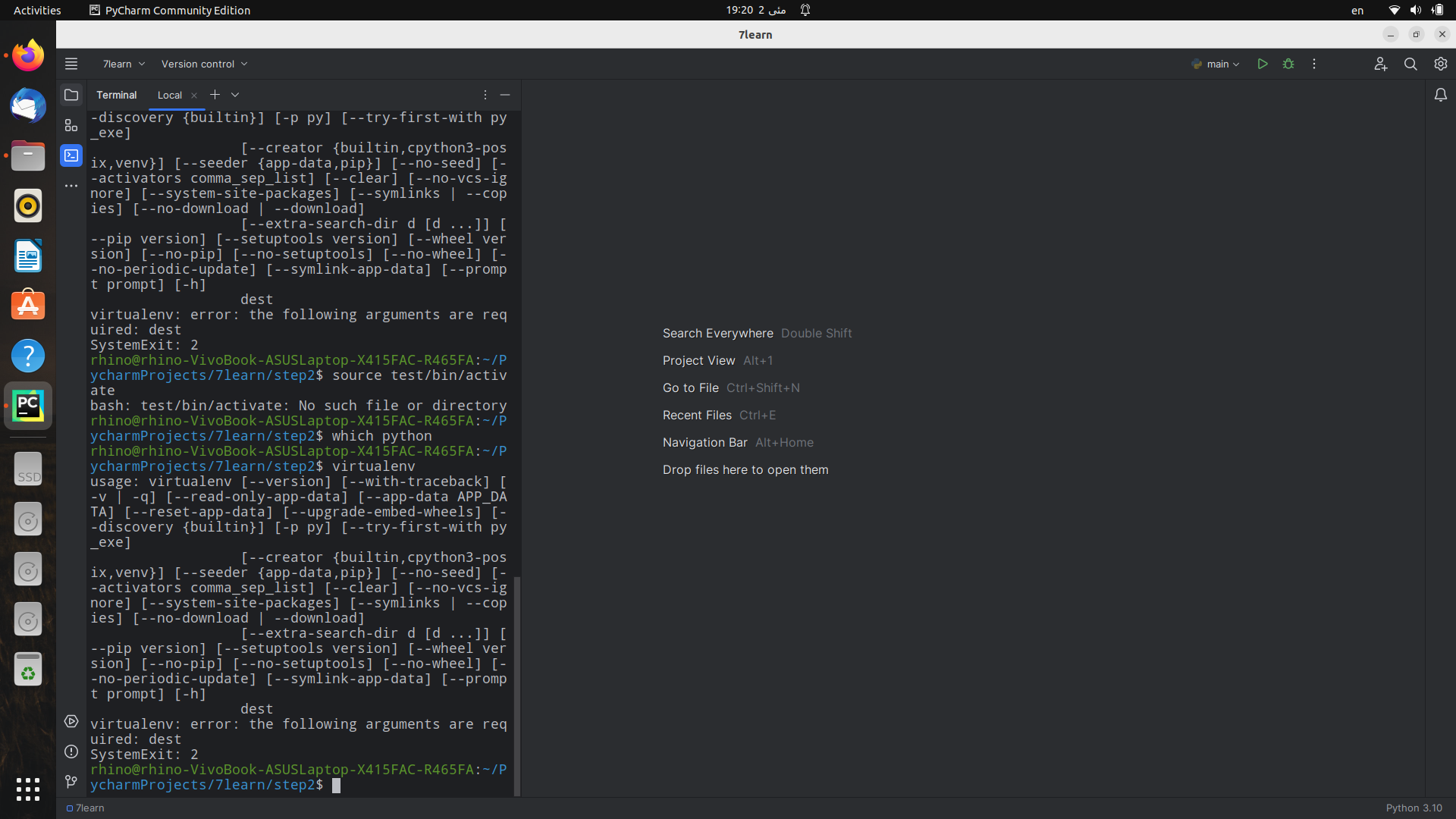This screenshot has height=819, width=1456.
Task: Open the Structure tool window icon
Action: (x=71, y=125)
